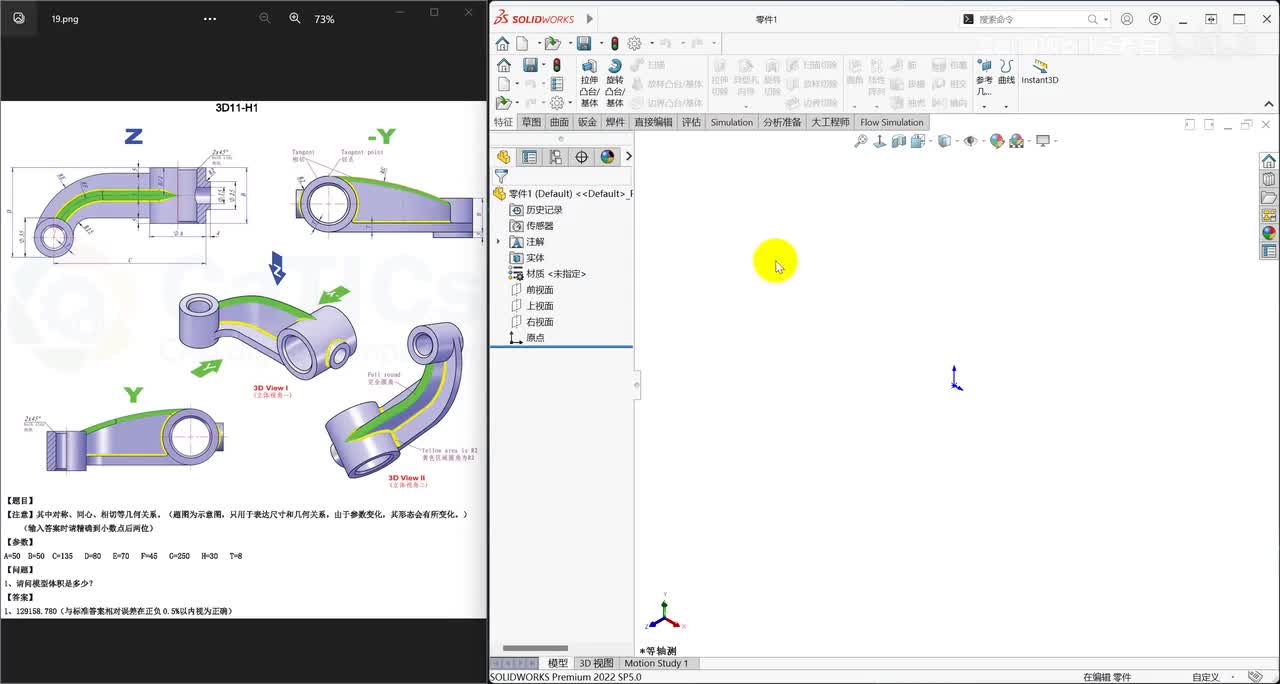Select 前视面 (Front Plane) in feature tree

tap(532, 290)
